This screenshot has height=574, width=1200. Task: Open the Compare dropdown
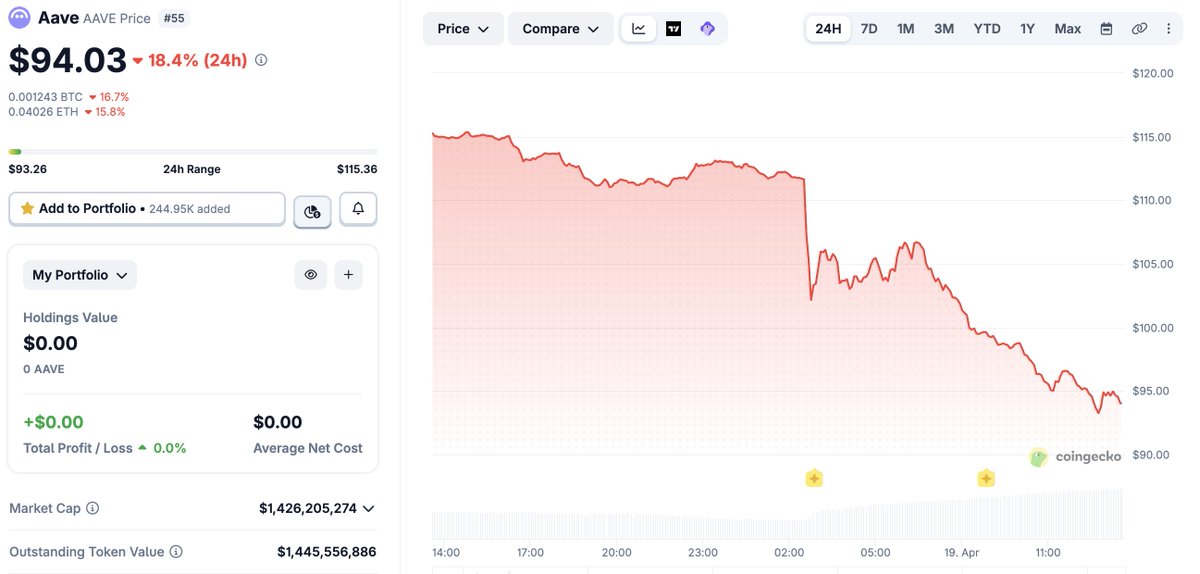click(x=560, y=29)
